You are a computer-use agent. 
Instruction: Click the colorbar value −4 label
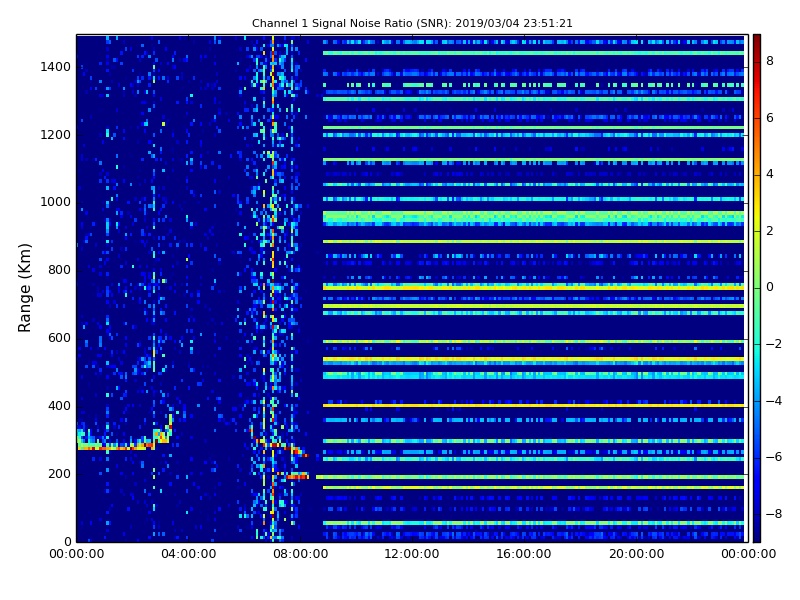point(774,401)
